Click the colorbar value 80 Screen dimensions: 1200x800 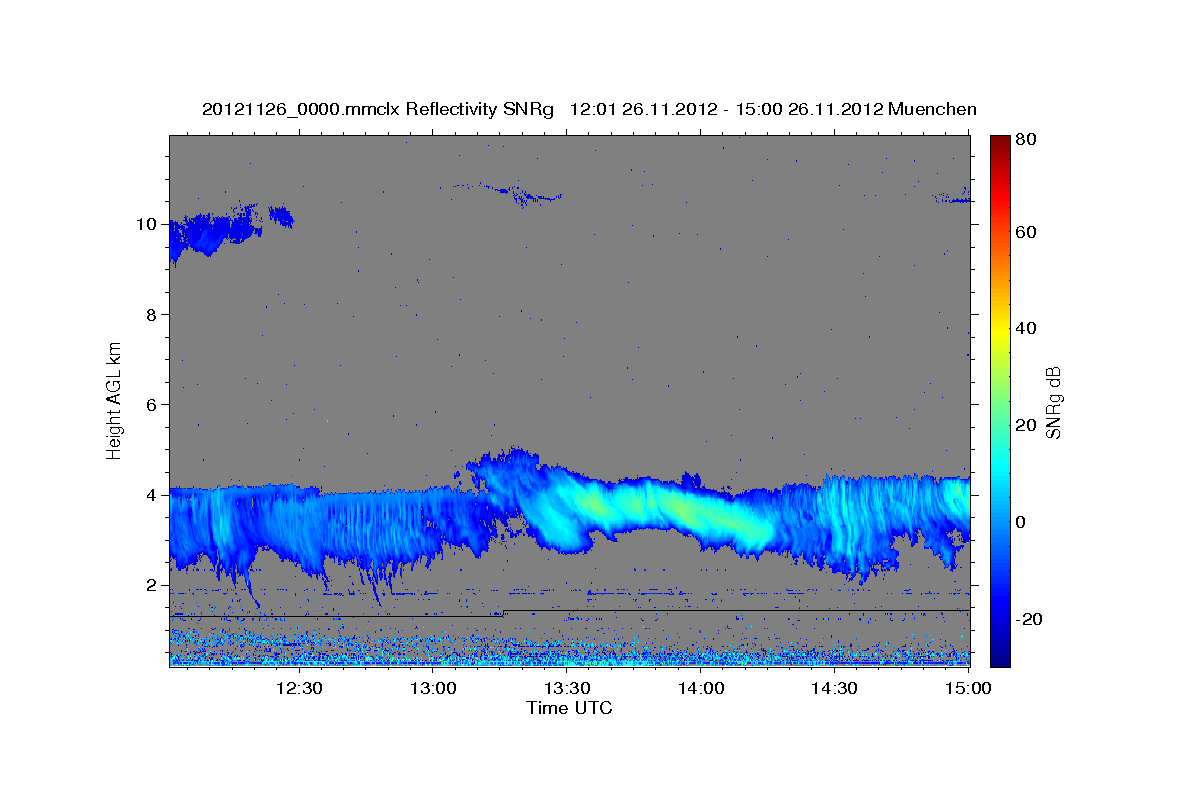(1025, 139)
